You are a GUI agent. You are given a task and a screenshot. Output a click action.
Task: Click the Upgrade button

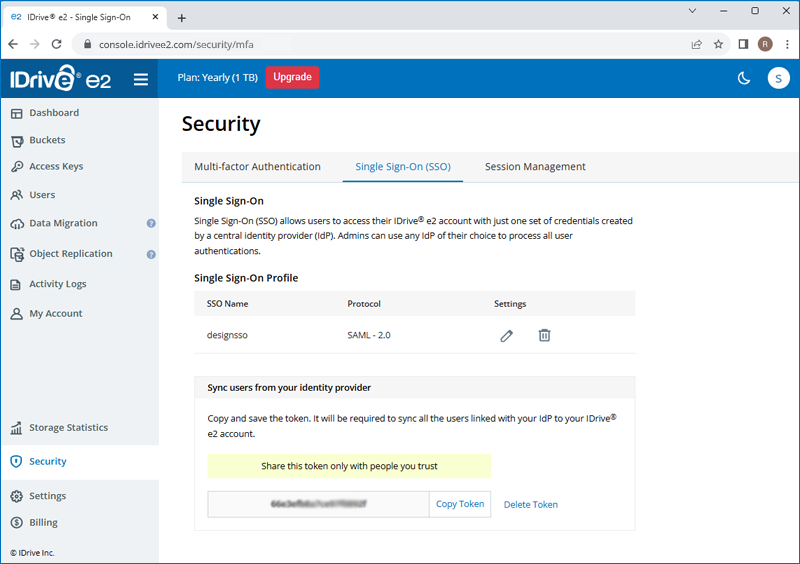click(x=292, y=77)
